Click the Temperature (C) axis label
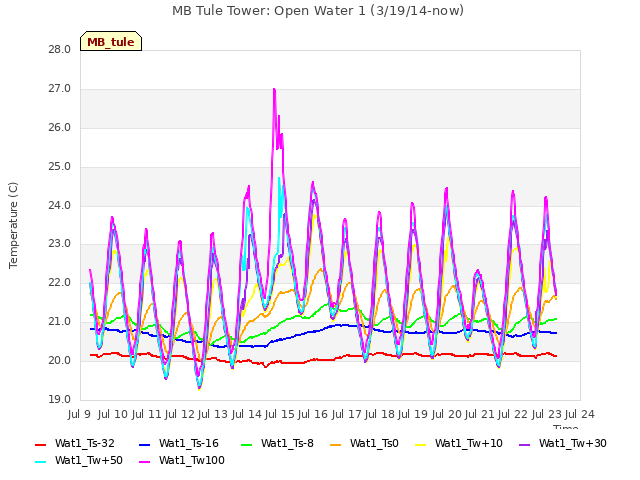The image size is (640, 480). (13, 225)
